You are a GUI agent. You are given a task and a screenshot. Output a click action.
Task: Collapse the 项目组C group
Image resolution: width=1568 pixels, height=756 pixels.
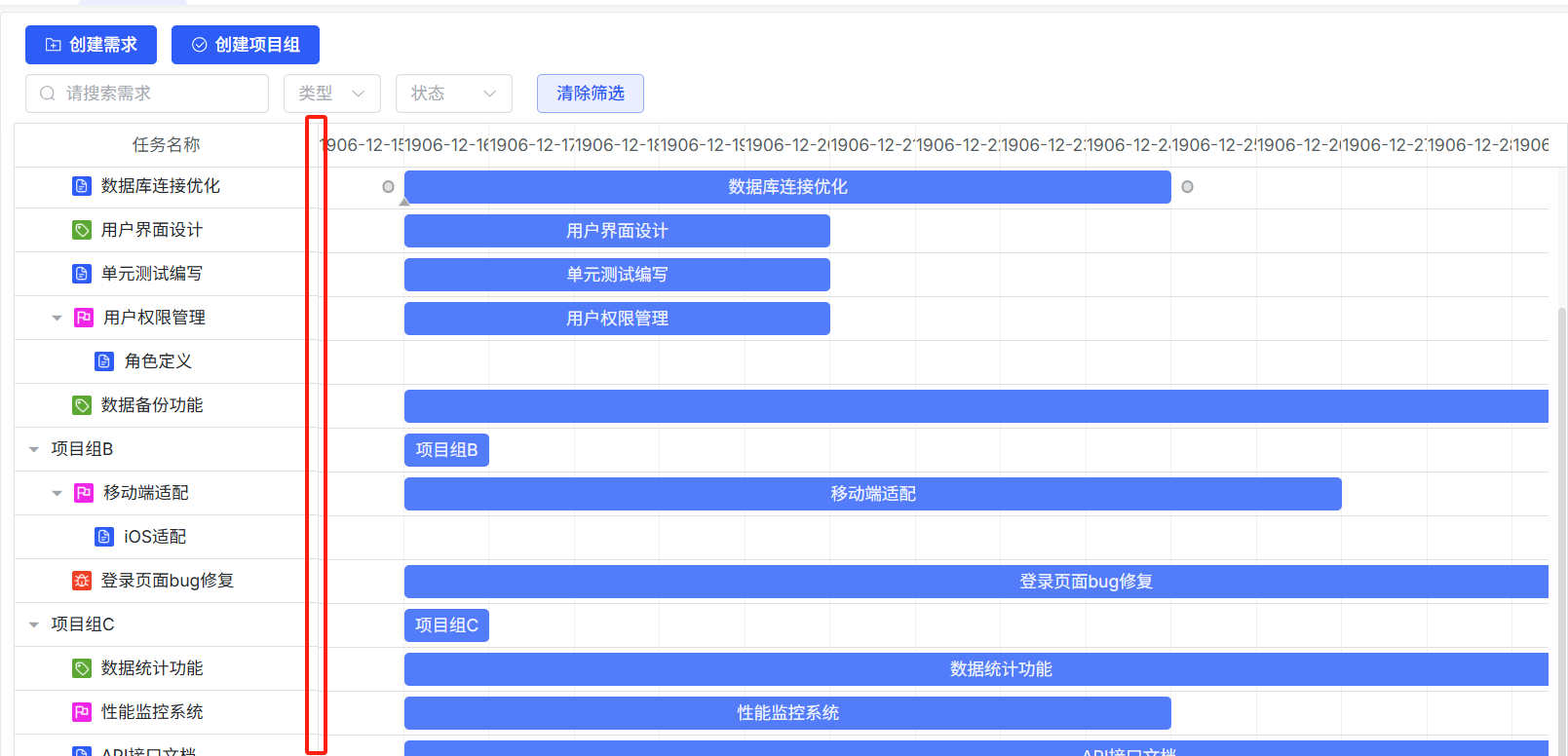point(34,624)
